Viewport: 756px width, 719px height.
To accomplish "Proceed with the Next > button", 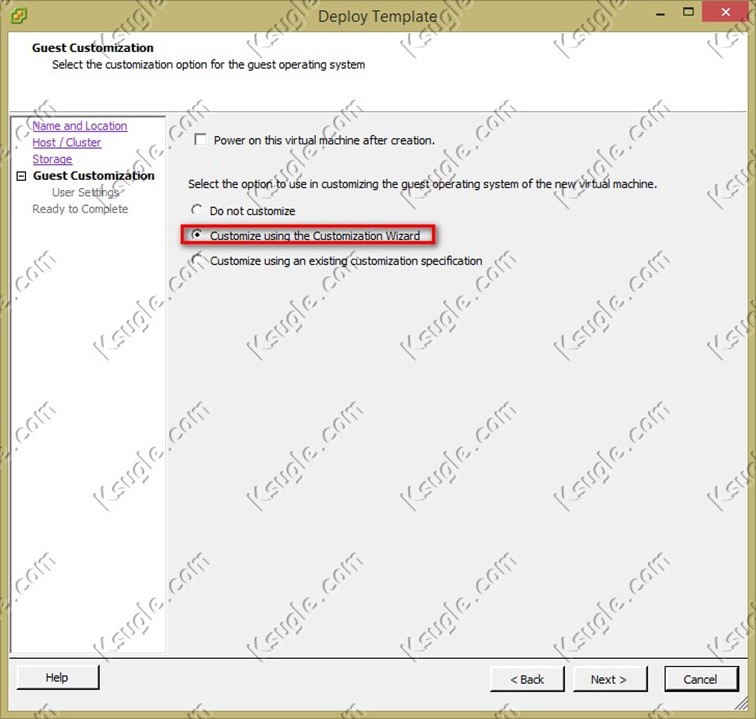I will point(610,679).
